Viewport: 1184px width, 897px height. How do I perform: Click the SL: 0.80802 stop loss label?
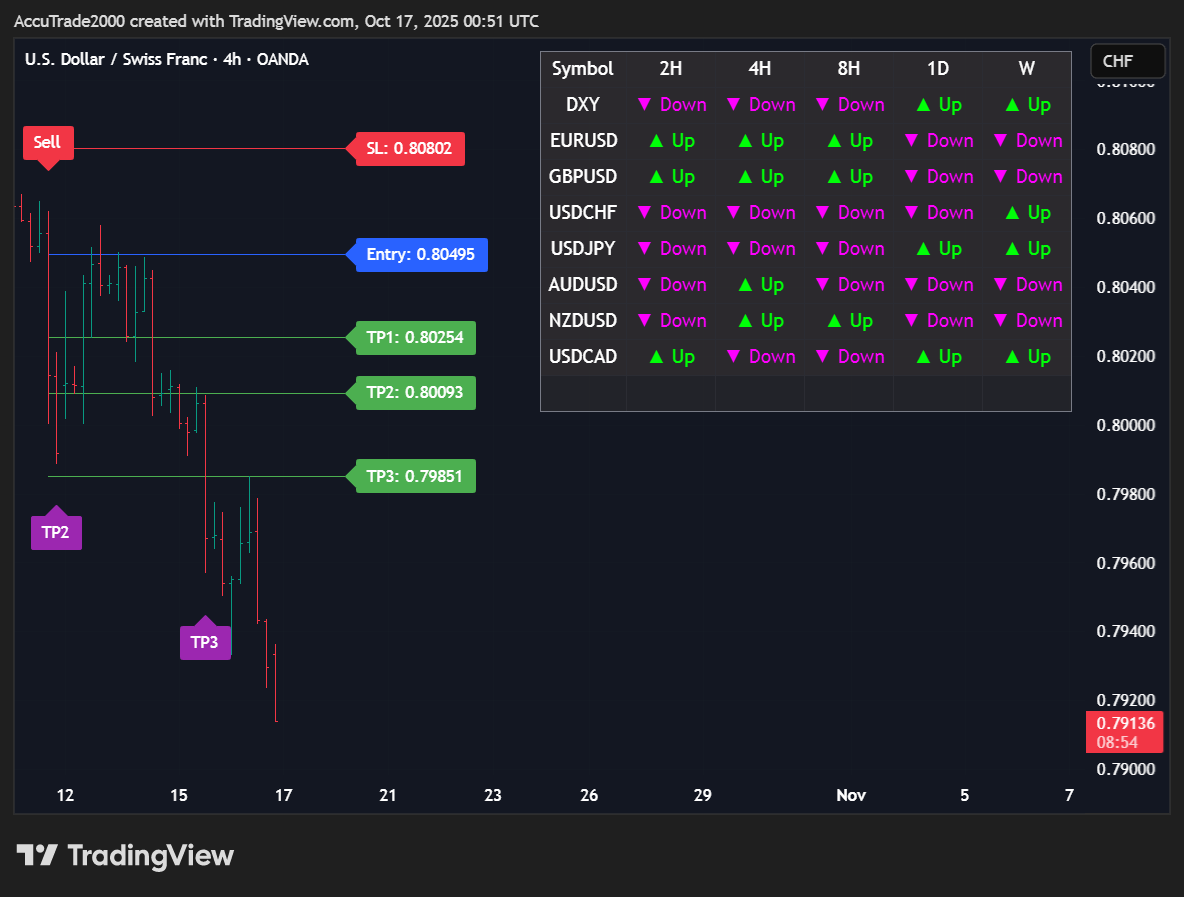pos(409,149)
